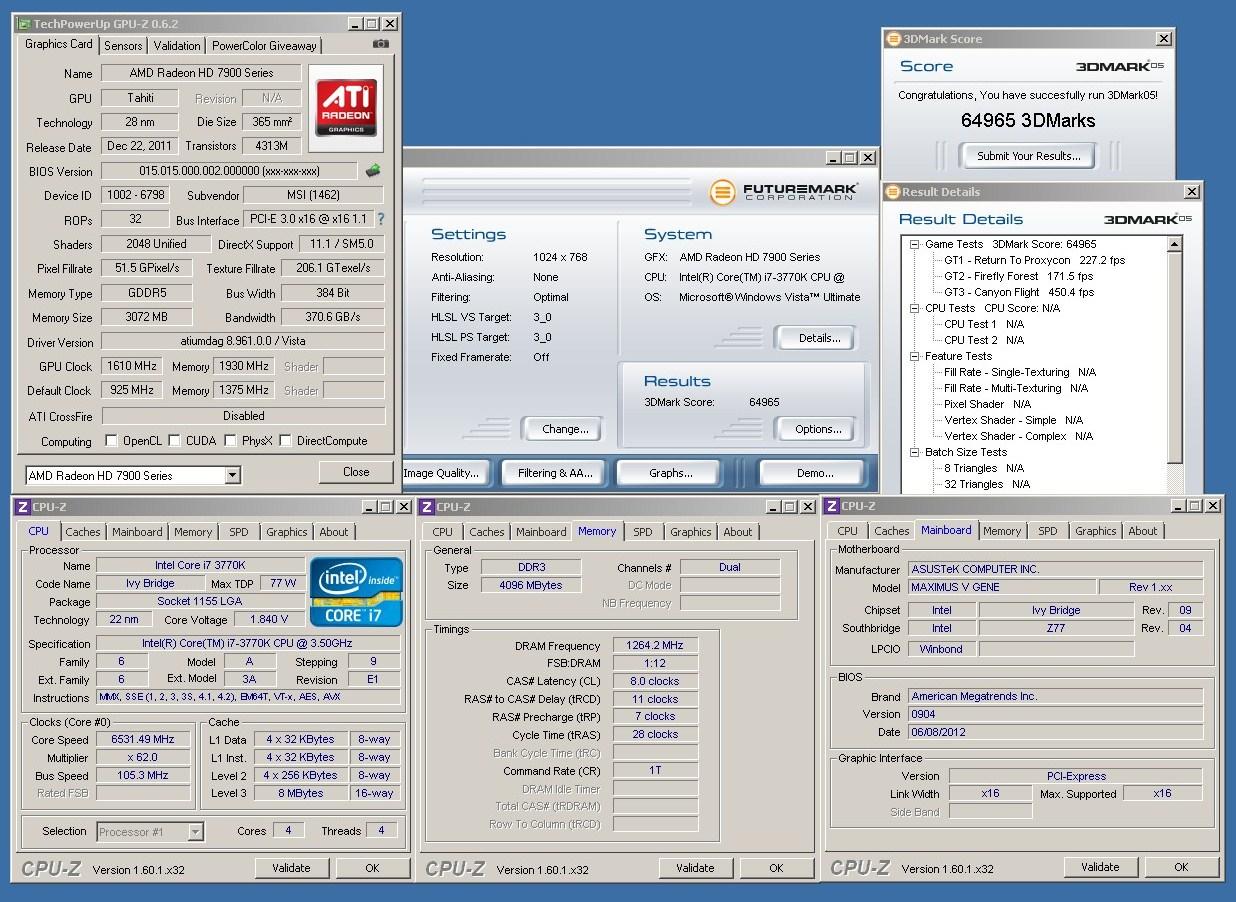Select GT3 - Canyon Flight row

1019,292
